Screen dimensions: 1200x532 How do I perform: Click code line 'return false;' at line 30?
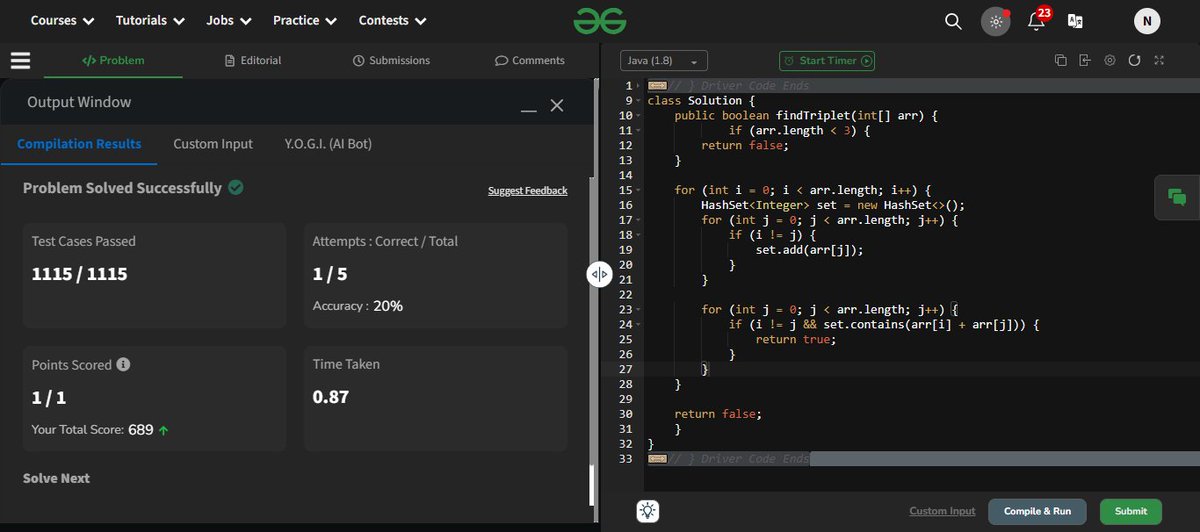click(718, 414)
